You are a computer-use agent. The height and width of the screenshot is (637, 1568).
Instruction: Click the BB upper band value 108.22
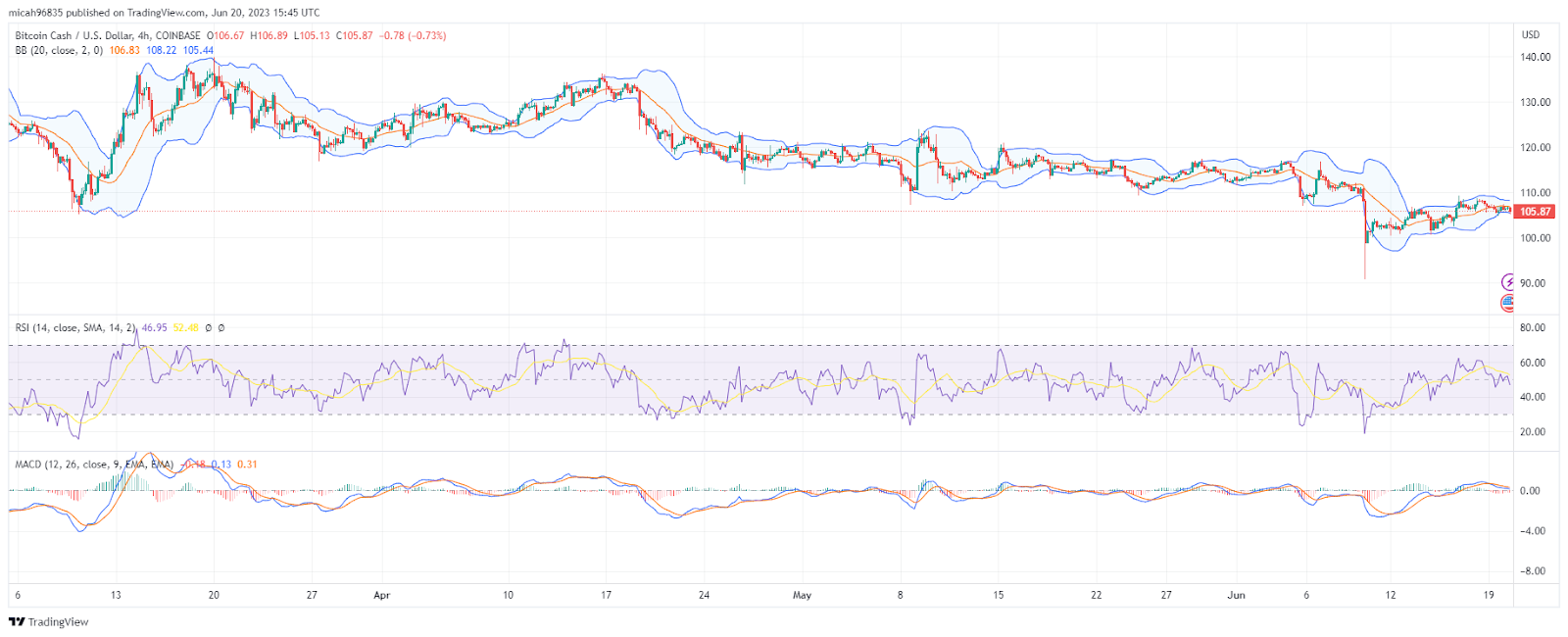[162, 50]
